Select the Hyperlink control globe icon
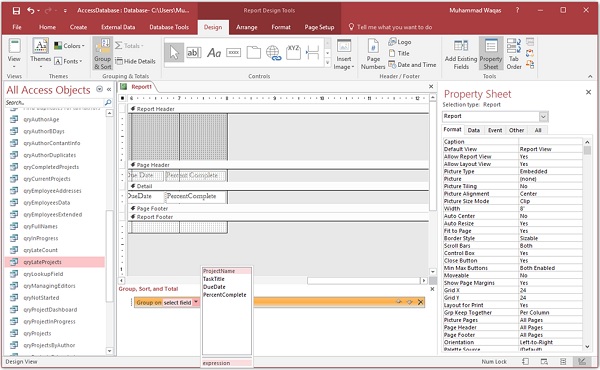600x370 pixels. click(274, 52)
